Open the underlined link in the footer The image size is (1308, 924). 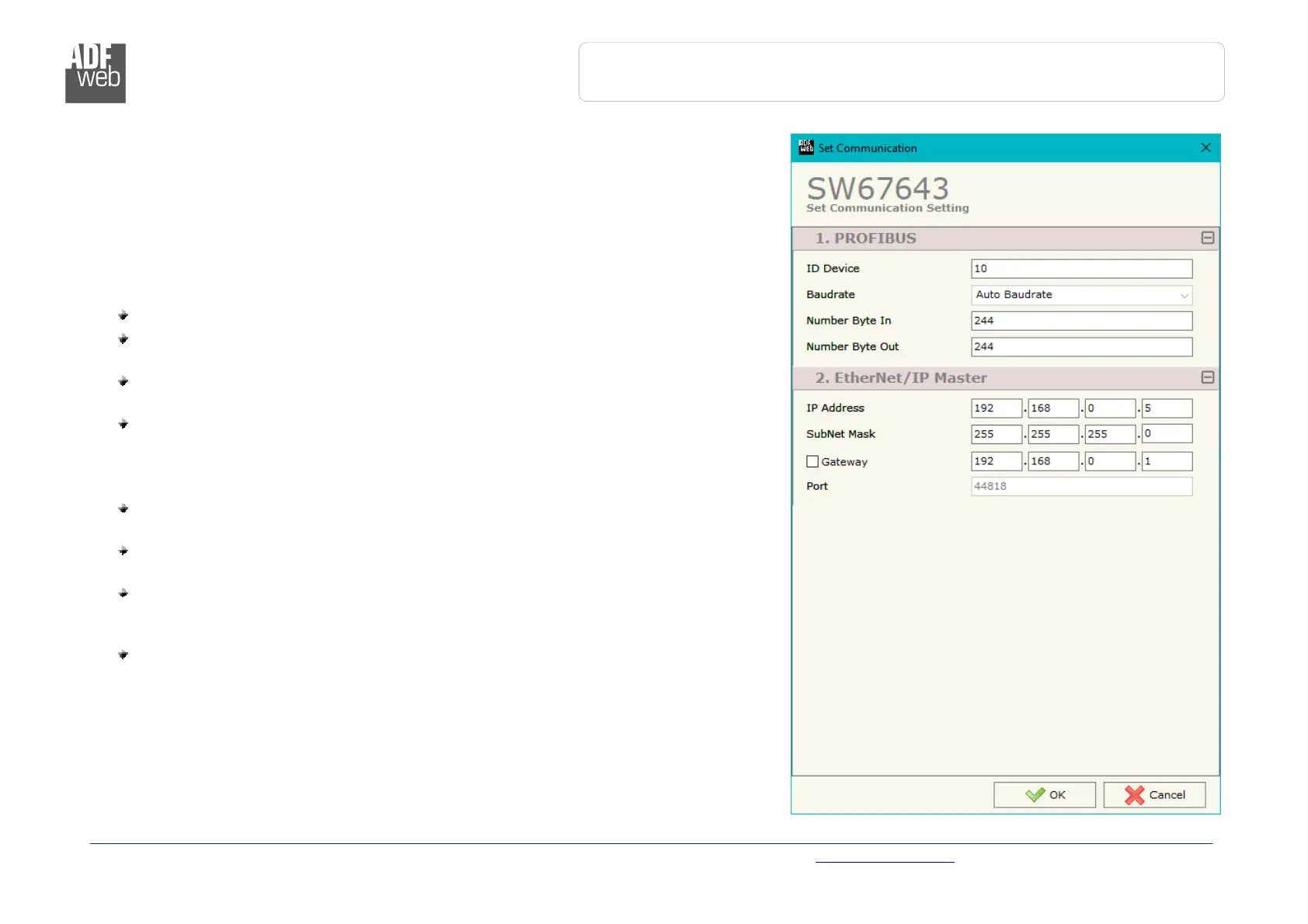pos(884,858)
